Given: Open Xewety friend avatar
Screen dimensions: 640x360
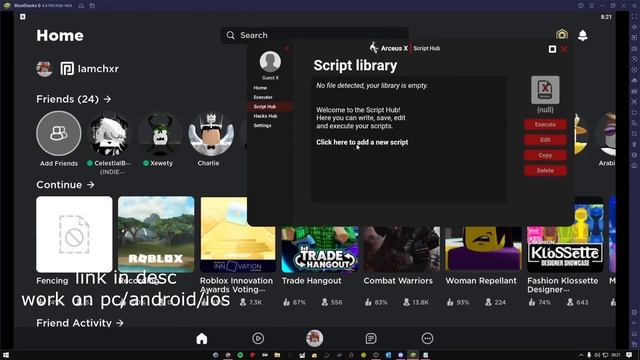Looking at the screenshot, I should tap(160, 133).
